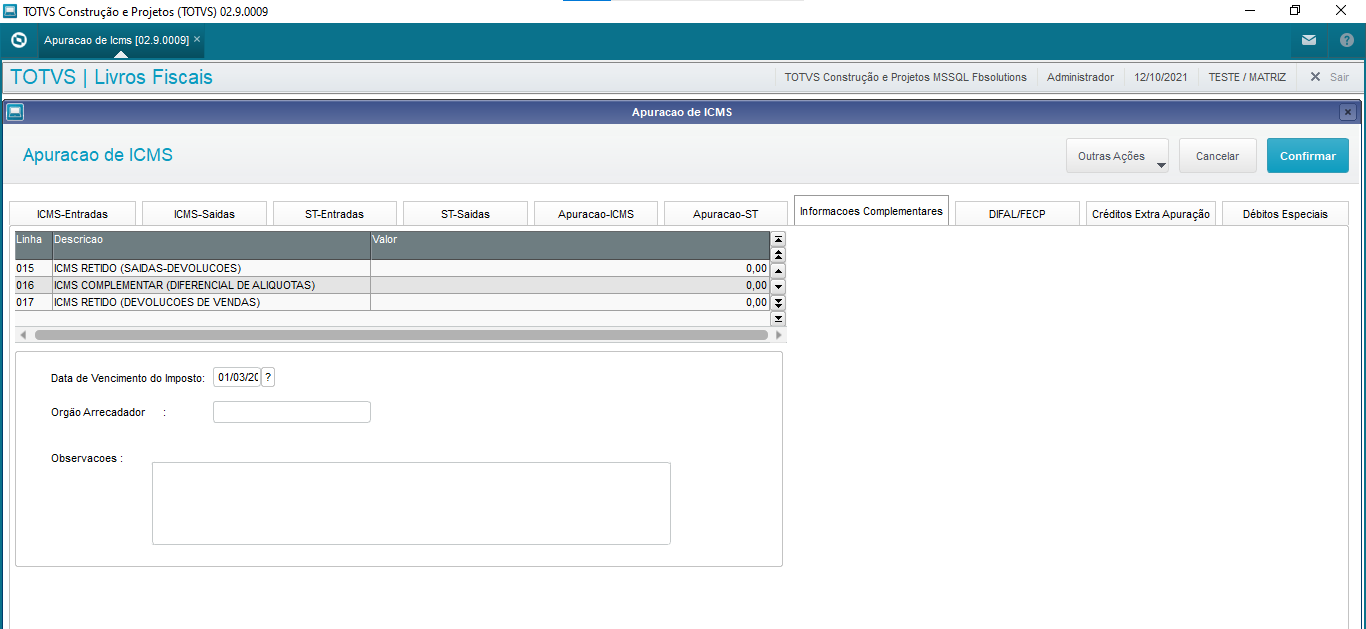The image size is (1366, 629).
Task: Jump to first grid row arrow
Action: (x=778, y=239)
